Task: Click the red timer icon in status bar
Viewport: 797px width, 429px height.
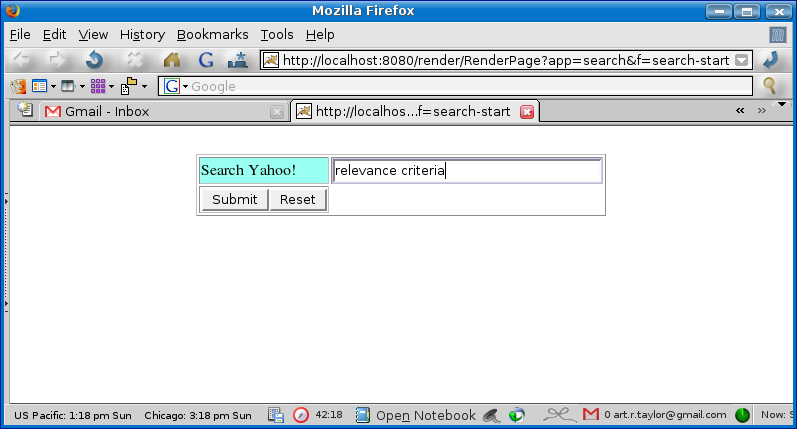Action: click(301, 415)
